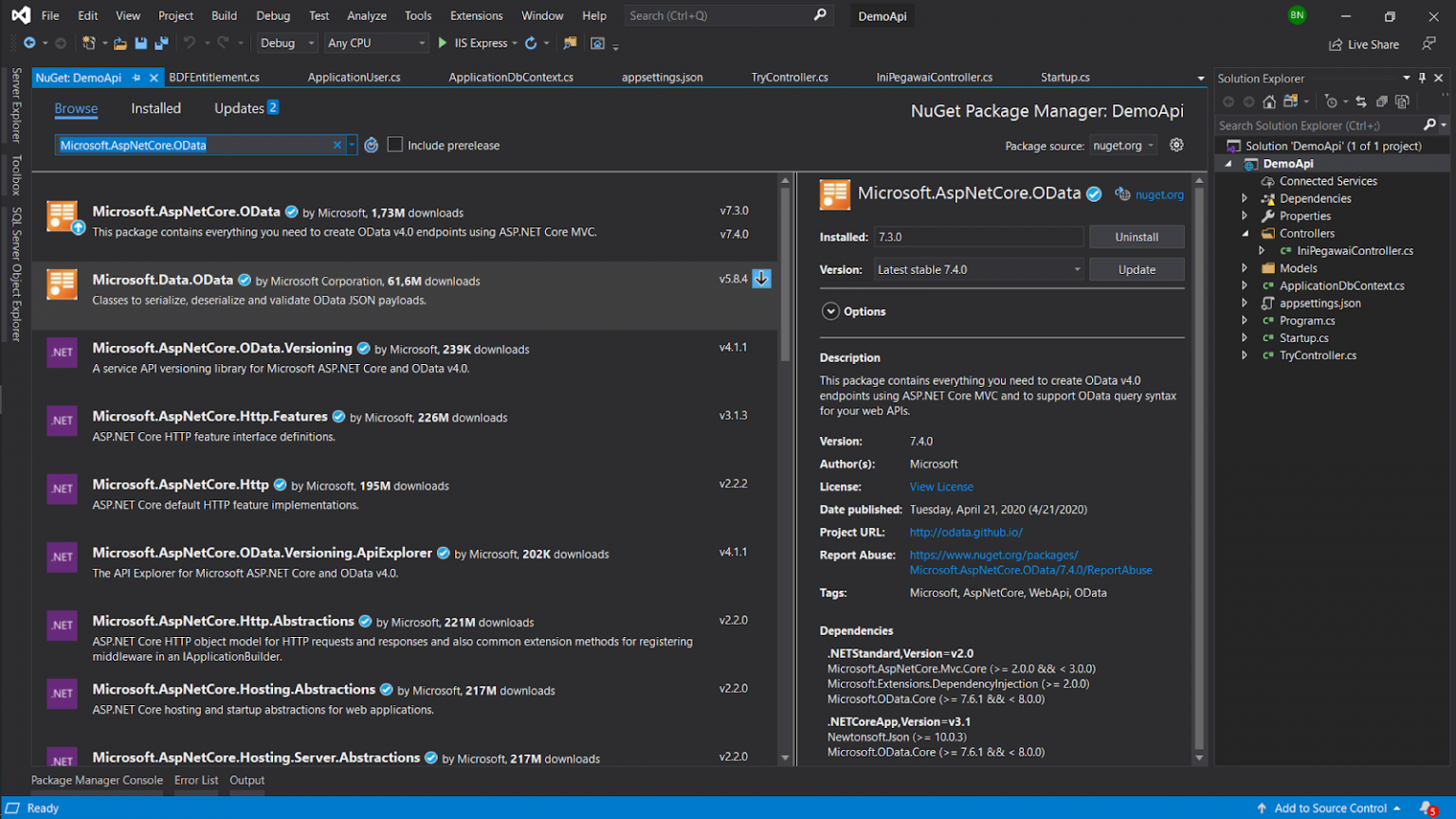Open the http://odata.github.io/ project link
1456x819 pixels.
point(966,532)
